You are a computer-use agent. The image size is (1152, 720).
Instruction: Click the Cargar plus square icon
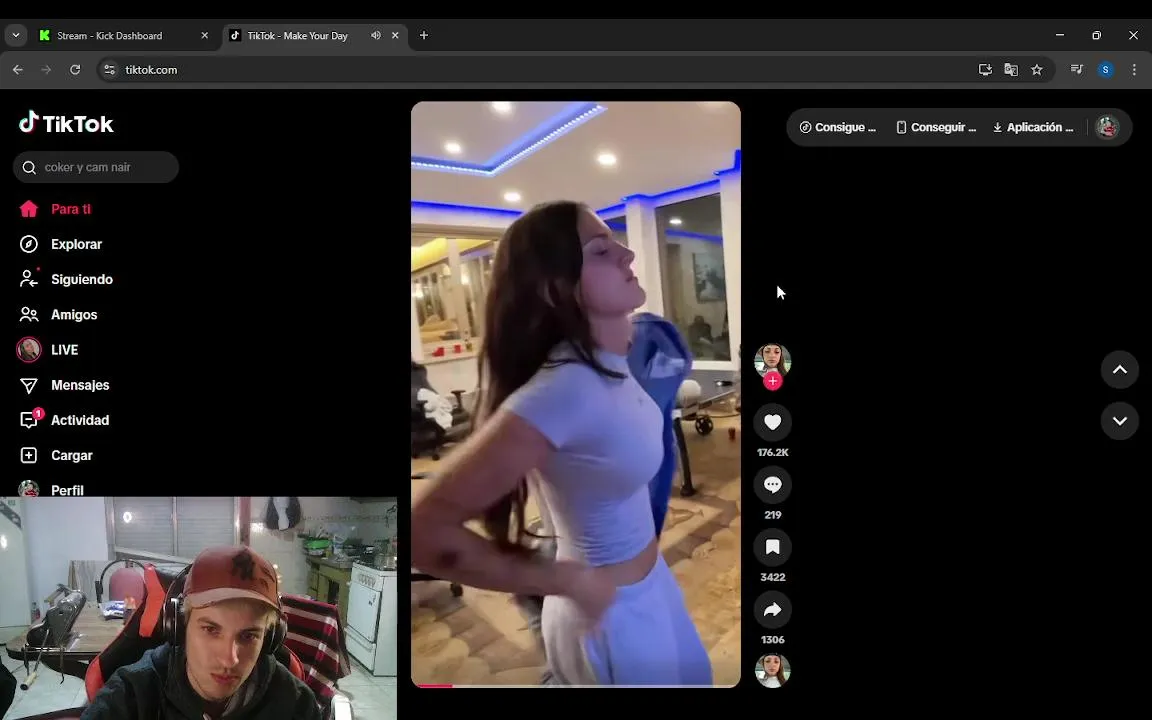29,456
